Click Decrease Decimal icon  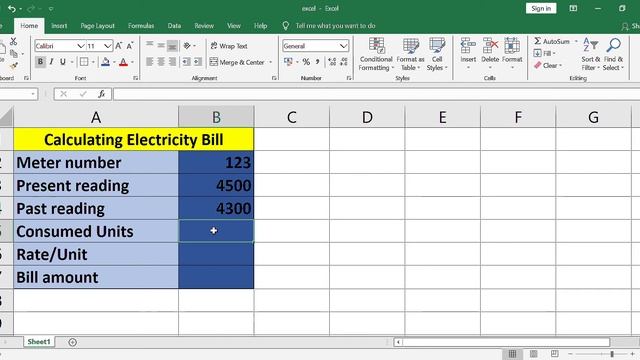(344, 62)
